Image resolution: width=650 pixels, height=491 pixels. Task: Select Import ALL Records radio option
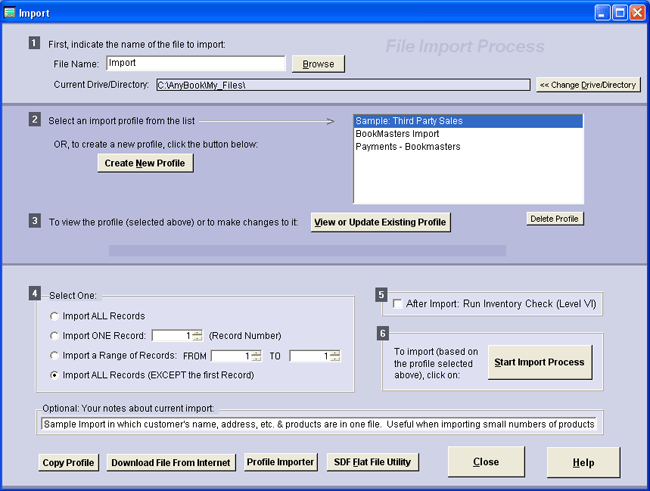[x=55, y=316]
